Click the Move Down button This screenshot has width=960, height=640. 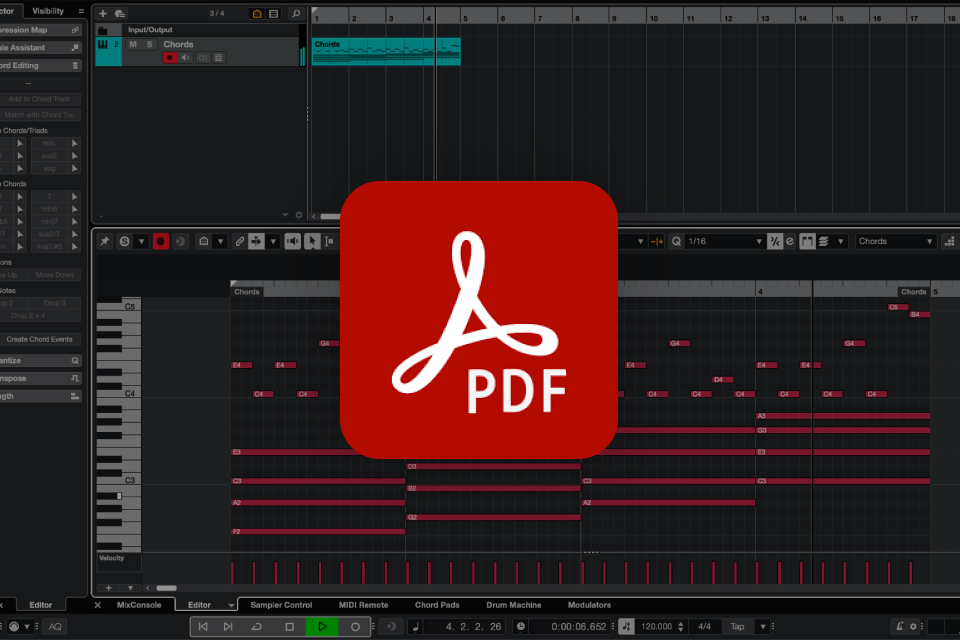pos(54,275)
